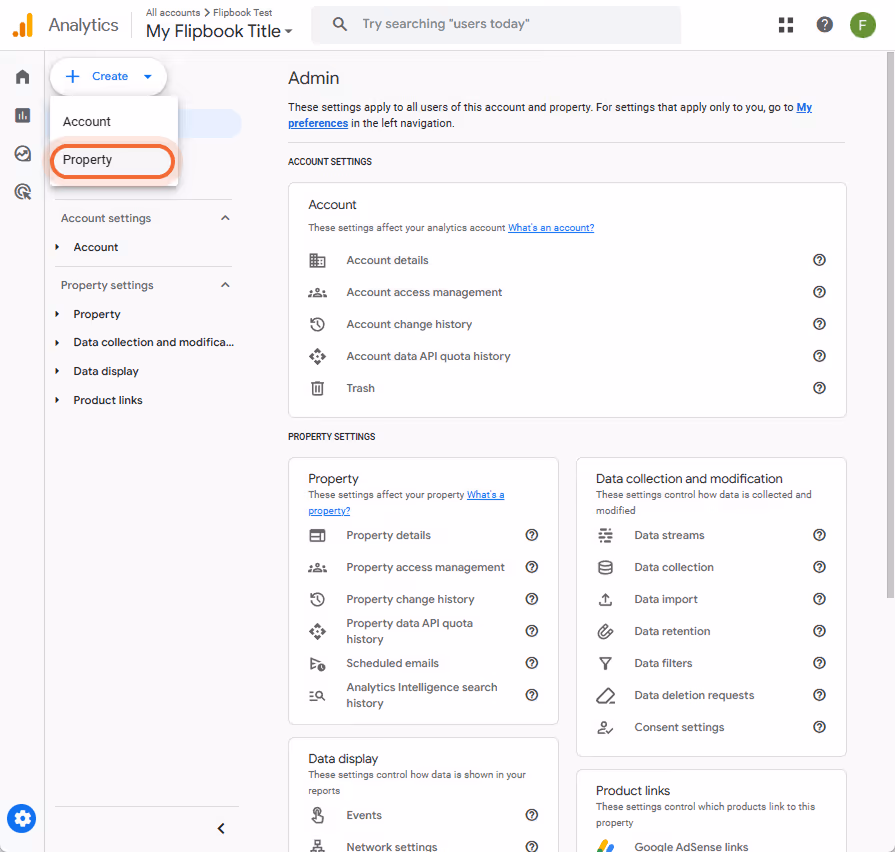Open Property access management

425,567
